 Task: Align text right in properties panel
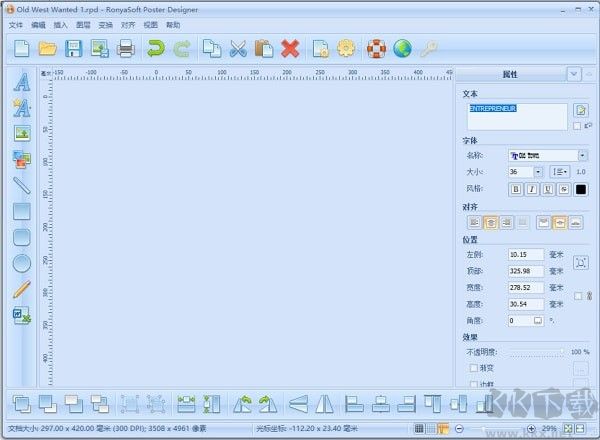(x=507, y=222)
